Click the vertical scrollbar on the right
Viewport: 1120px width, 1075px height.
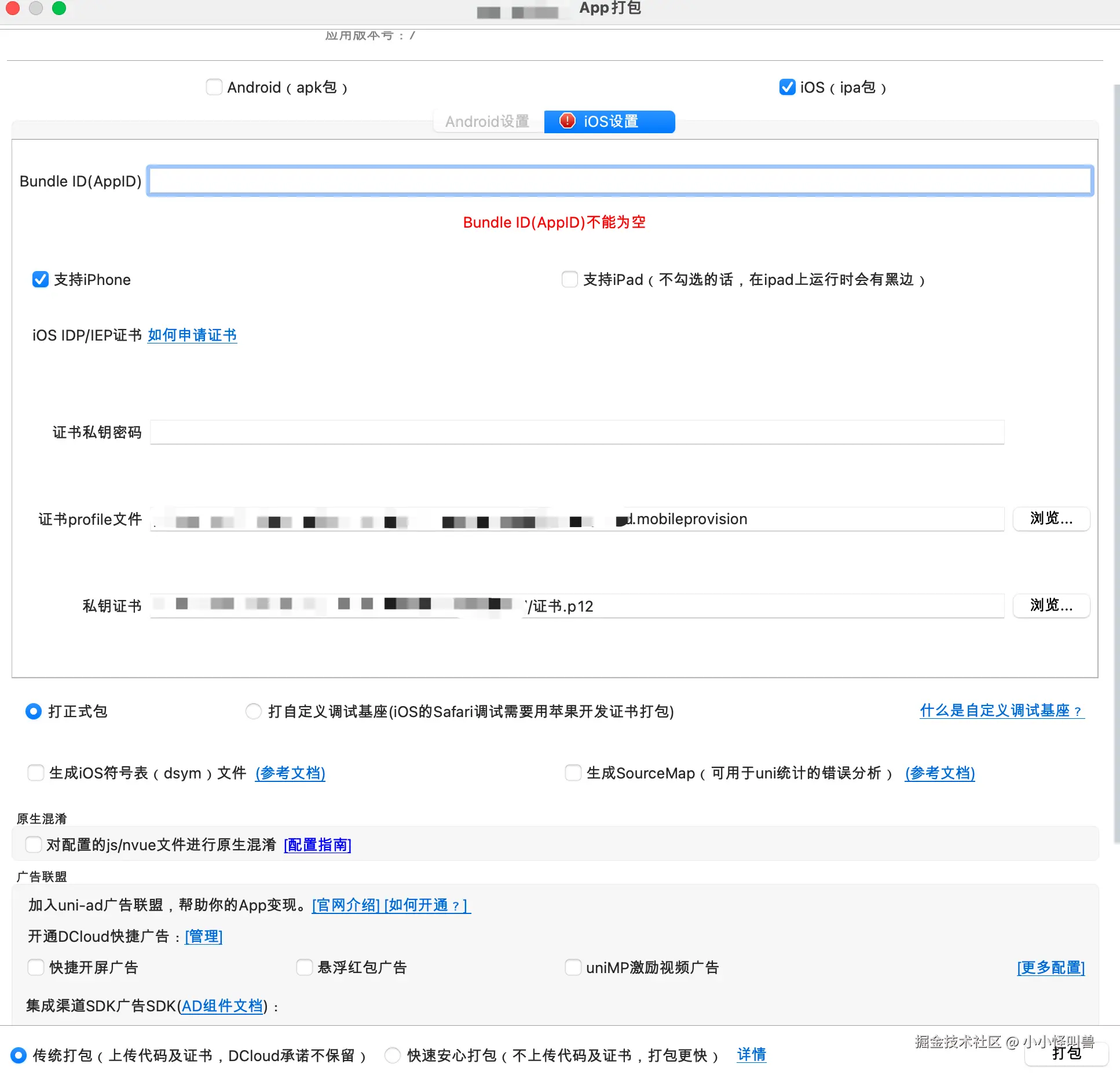[x=1116, y=463]
